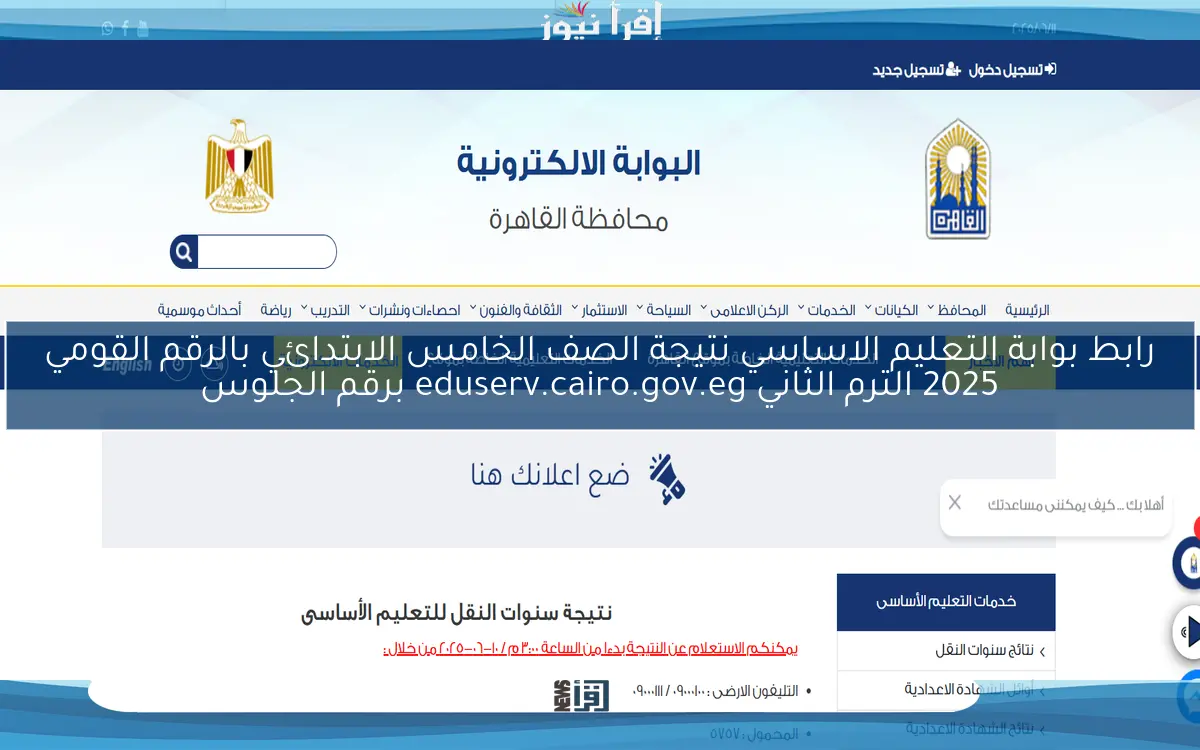Expand the الكيانات menu chevron
Viewport: 1200px width, 750px height.
pos(868,308)
